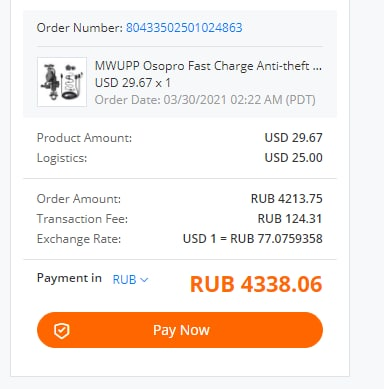Click the Transaction Fee label
This screenshot has height=389, width=384.
tap(82, 219)
